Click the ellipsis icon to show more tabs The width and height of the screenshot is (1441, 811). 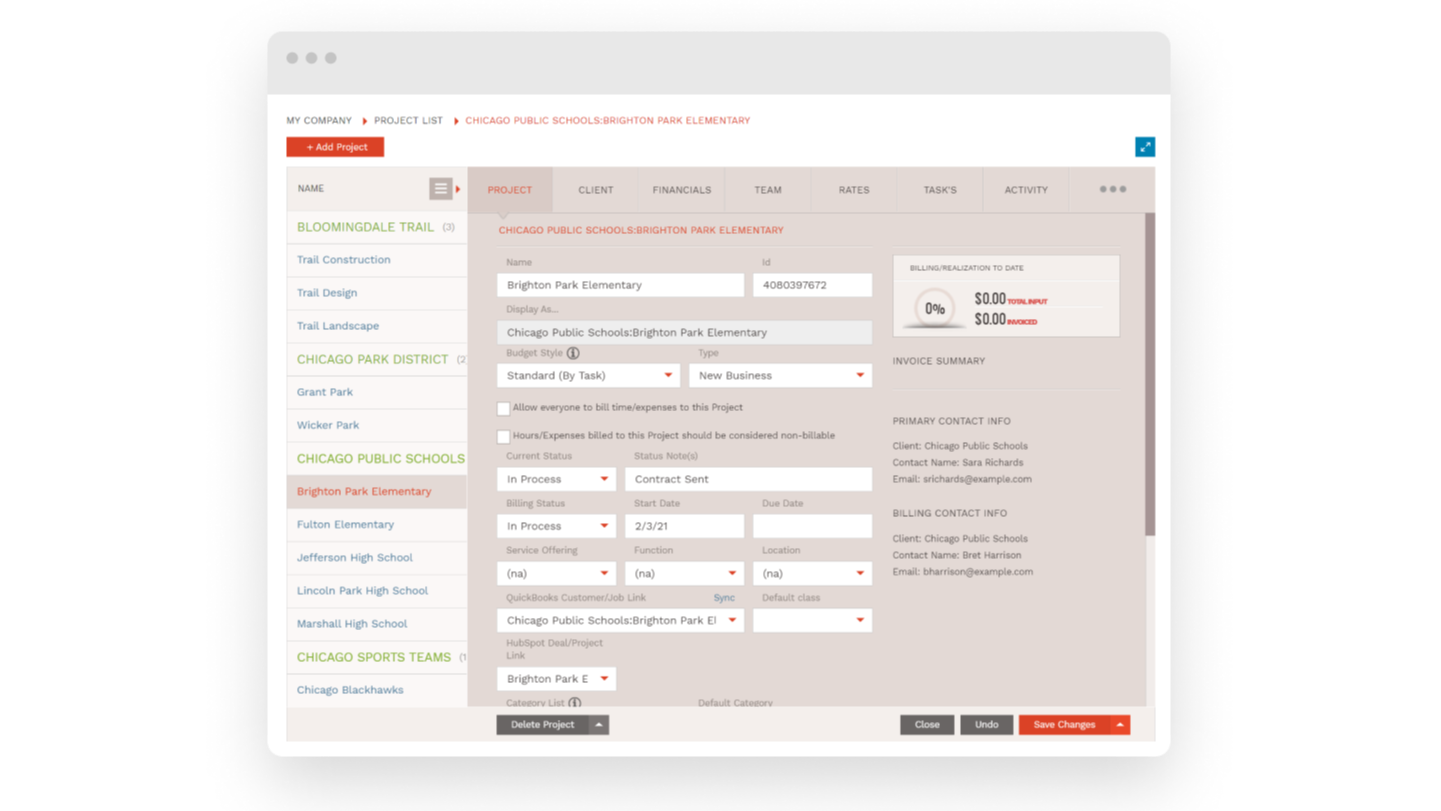tap(1111, 188)
